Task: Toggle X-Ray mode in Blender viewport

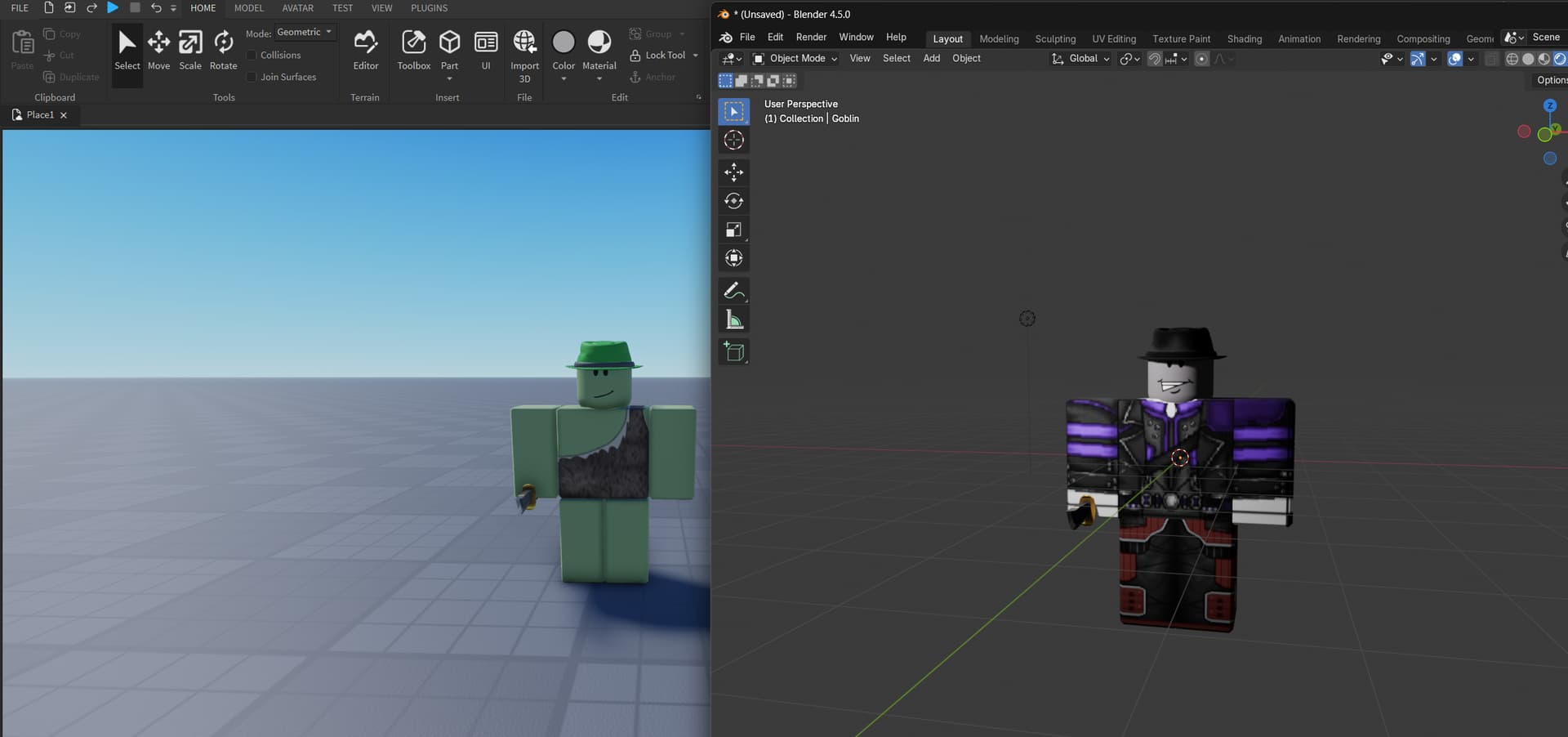Action: coord(1492,59)
